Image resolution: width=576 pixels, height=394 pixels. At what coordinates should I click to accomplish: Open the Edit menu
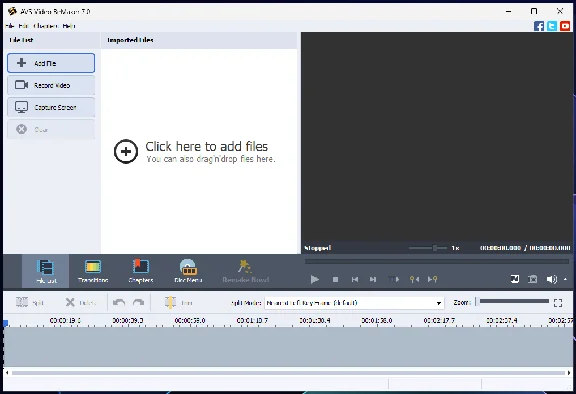[23, 26]
